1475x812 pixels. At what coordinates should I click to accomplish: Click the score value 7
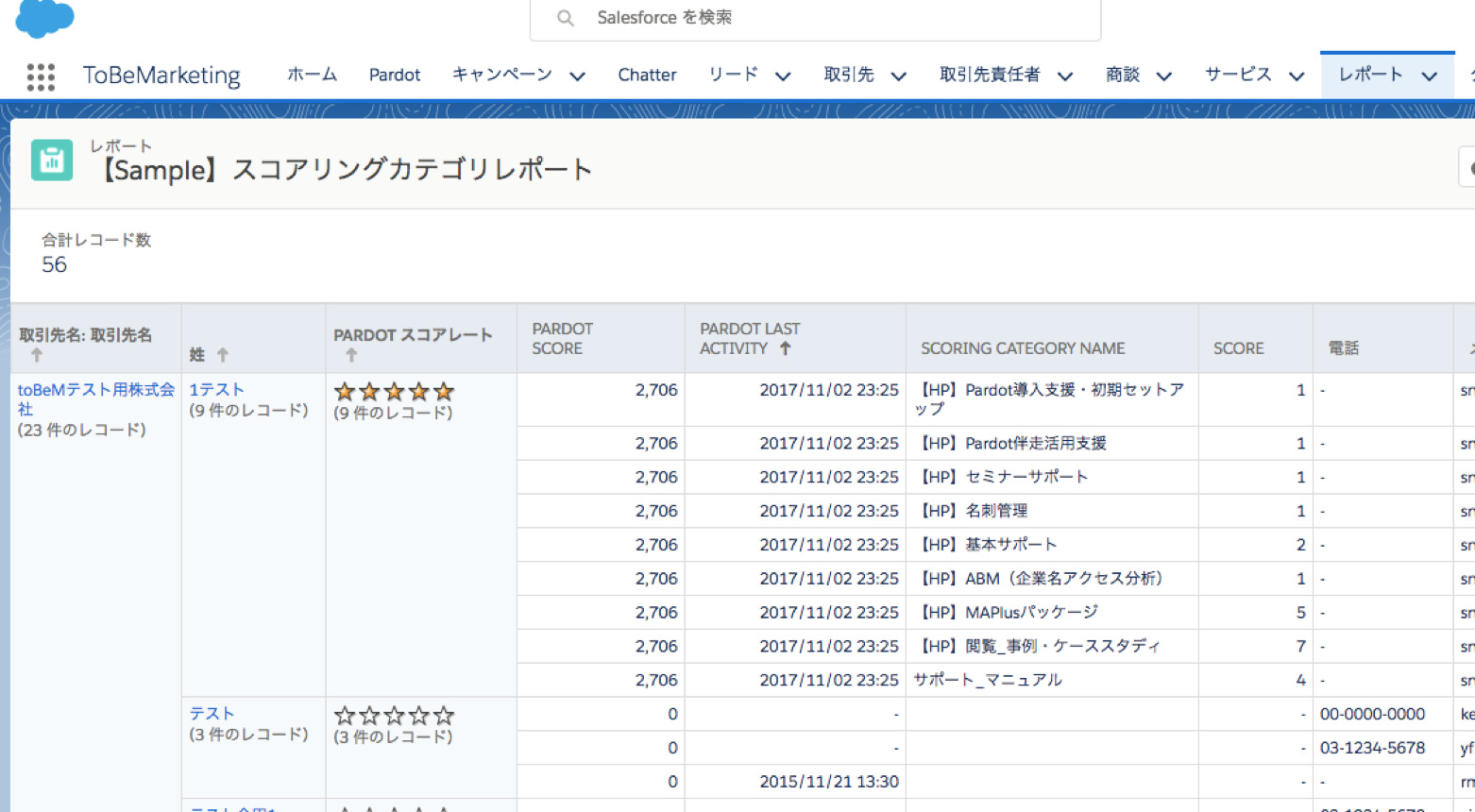click(x=1300, y=647)
